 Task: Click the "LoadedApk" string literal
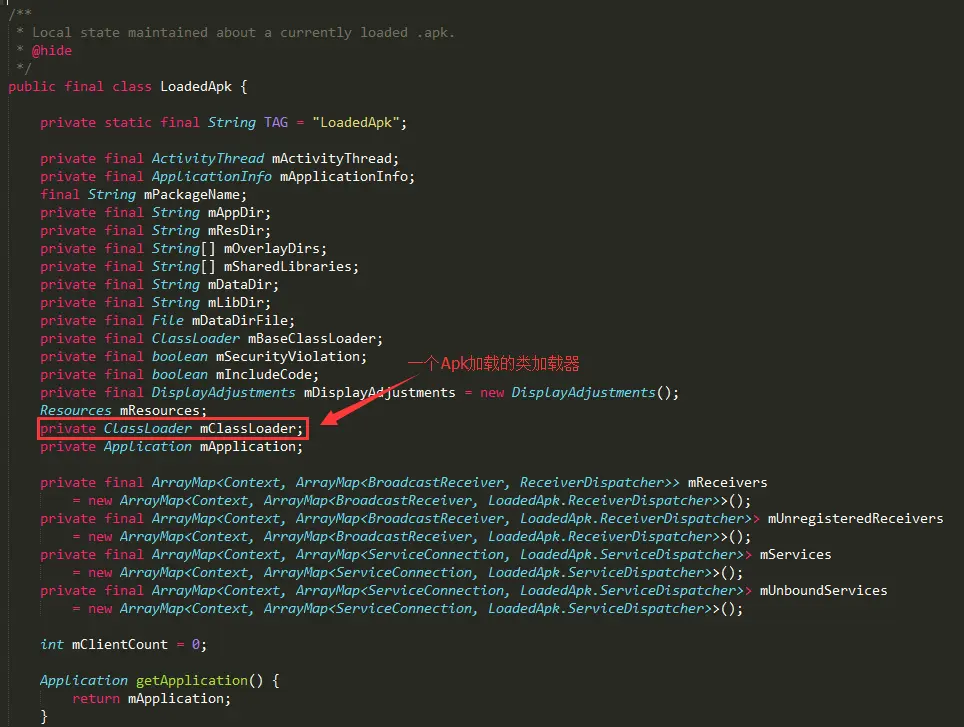(356, 122)
